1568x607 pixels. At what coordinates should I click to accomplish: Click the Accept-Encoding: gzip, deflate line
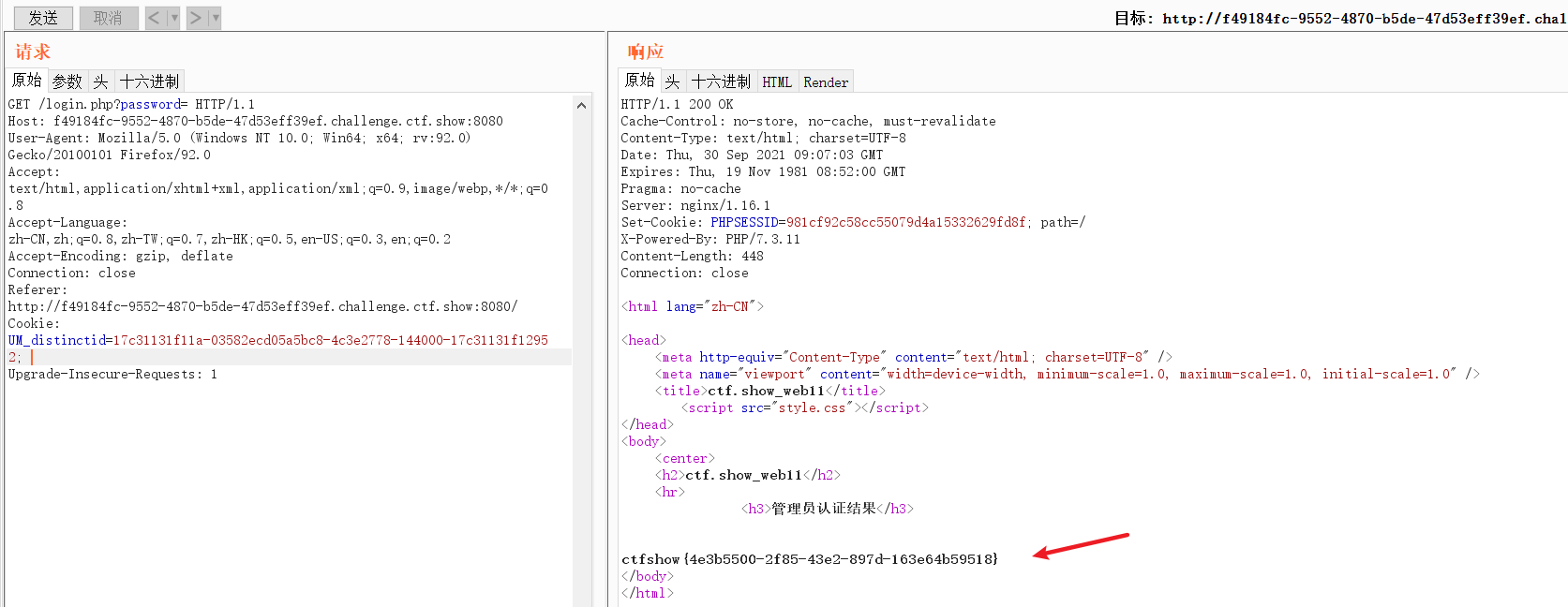(x=120, y=256)
